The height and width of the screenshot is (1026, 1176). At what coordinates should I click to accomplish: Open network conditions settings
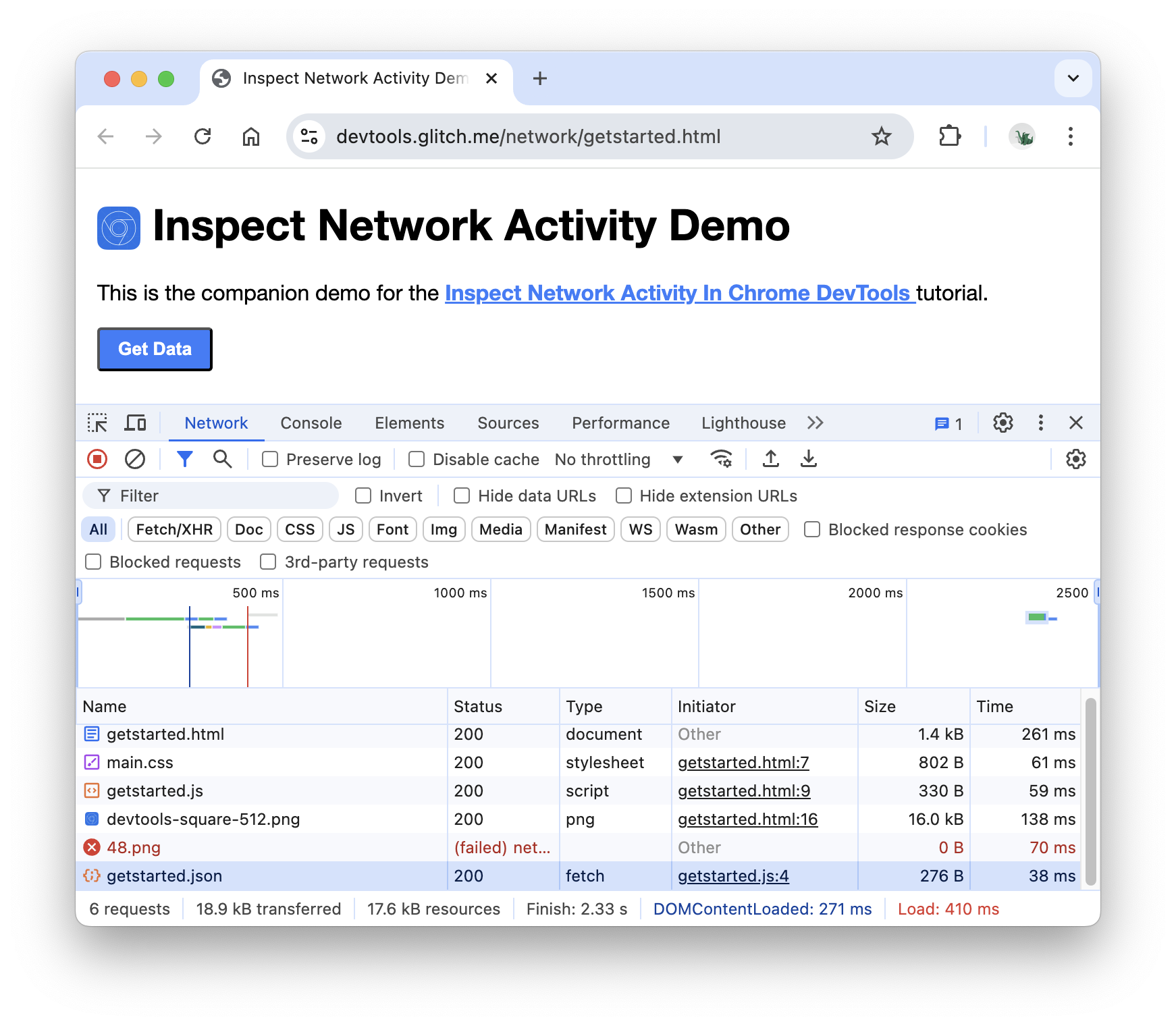(722, 459)
